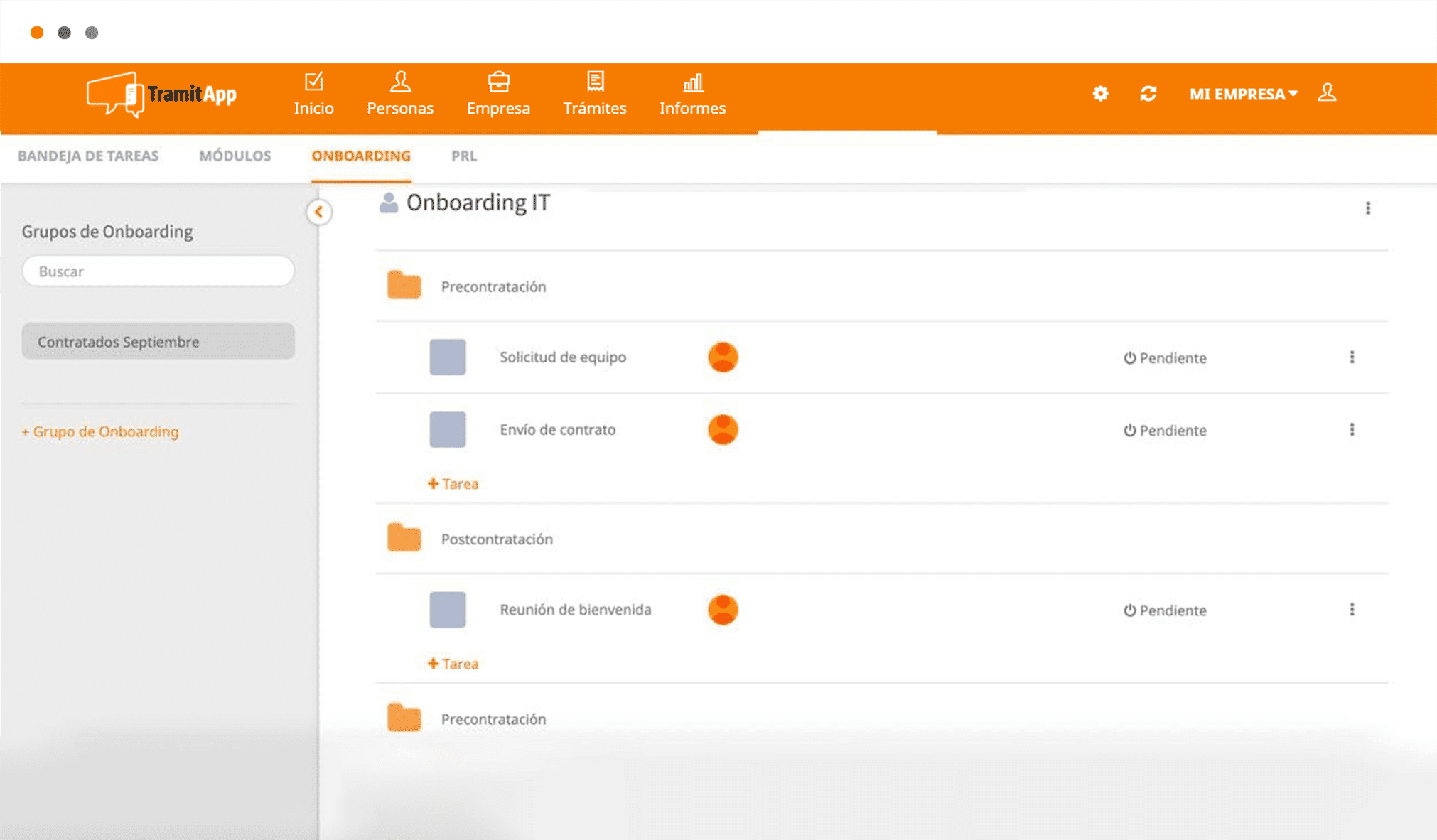The height and width of the screenshot is (840, 1437).
Task: Open the Solicitud de equipo task
Action: click(563, 357)
